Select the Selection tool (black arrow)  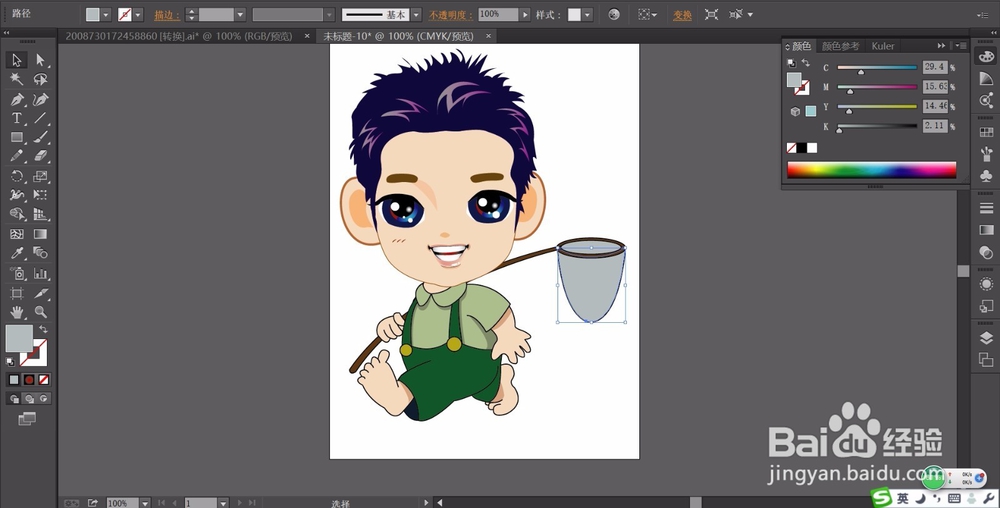point(17,60)
